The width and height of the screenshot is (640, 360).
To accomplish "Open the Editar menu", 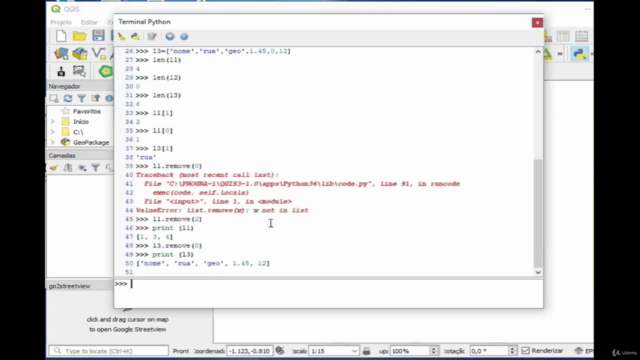I will (89, 22).
